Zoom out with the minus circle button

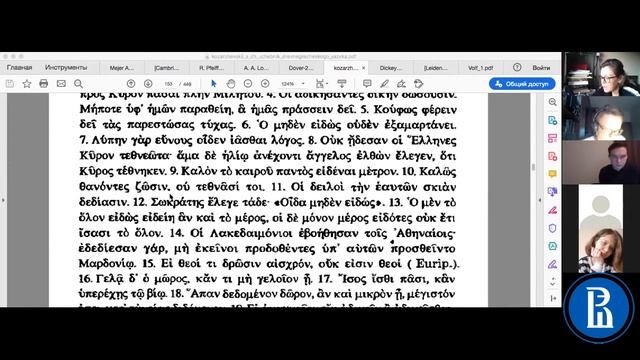[248, 84]
